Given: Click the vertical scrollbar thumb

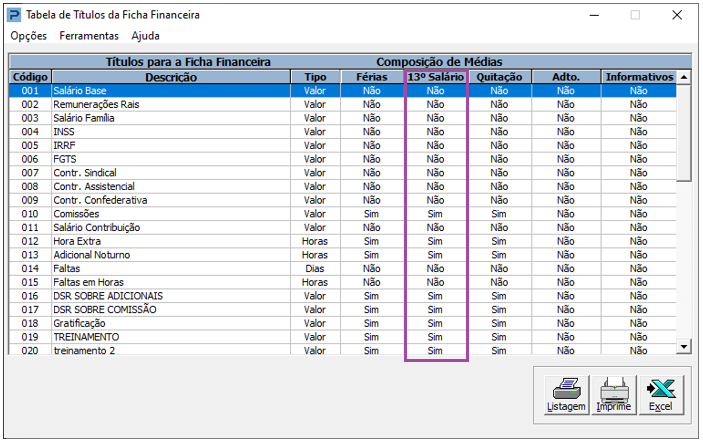Looking at the screenshot, I should pyautogui.click(x=684, y=133).
